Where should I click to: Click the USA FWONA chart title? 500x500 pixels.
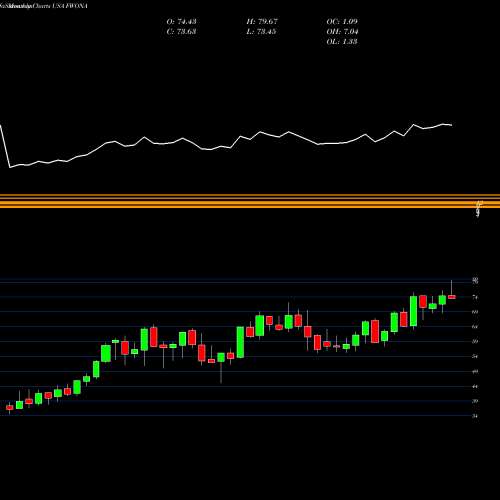[x=70, y=6]
